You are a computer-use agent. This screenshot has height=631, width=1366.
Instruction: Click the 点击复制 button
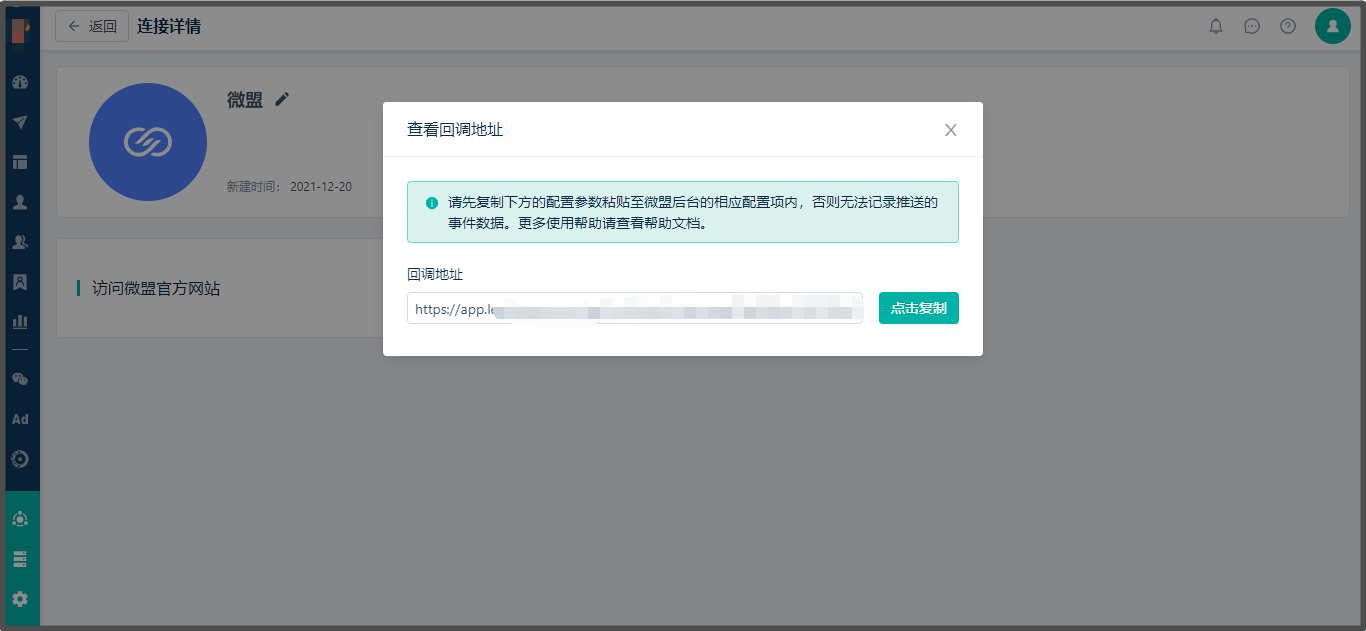[x=919, y=308]
